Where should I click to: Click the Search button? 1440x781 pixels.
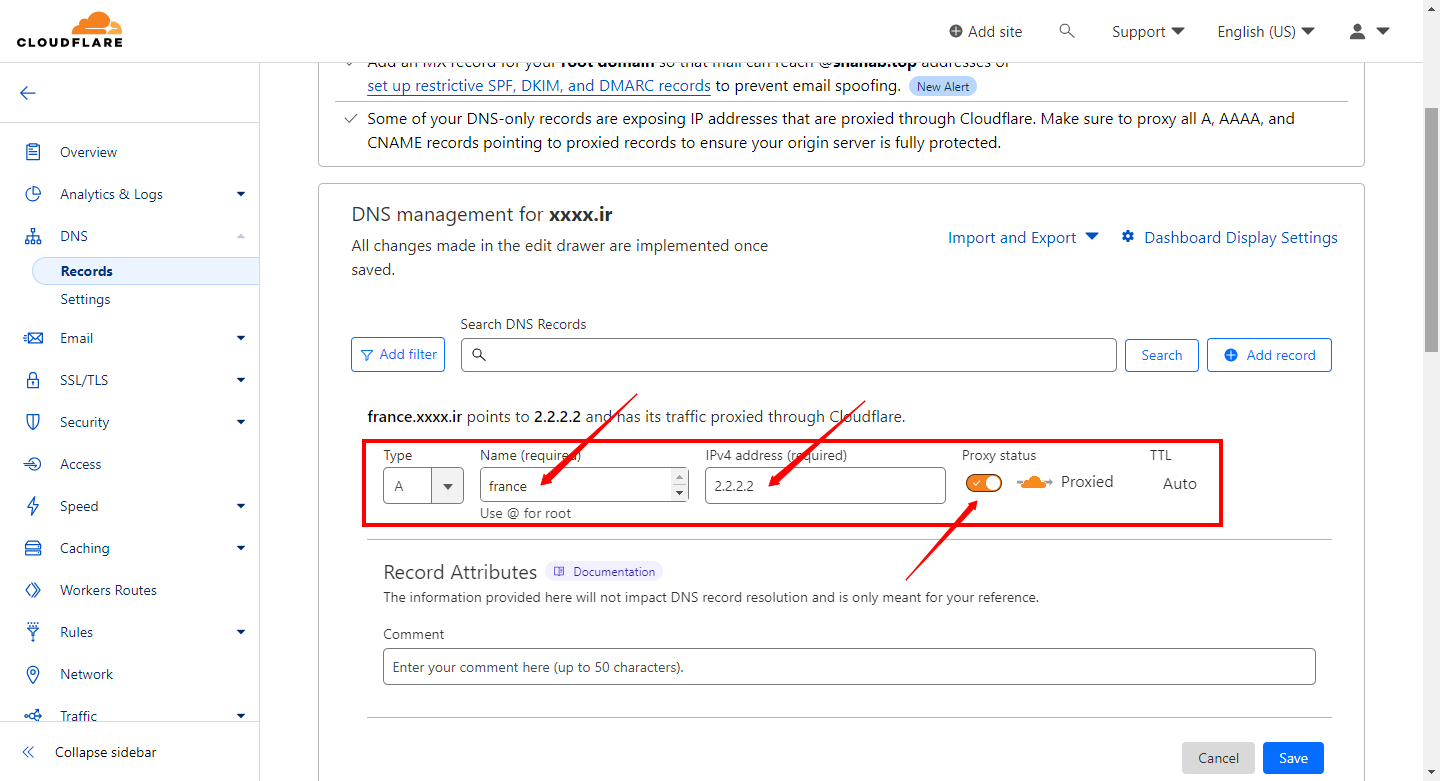click(1162, 355)
